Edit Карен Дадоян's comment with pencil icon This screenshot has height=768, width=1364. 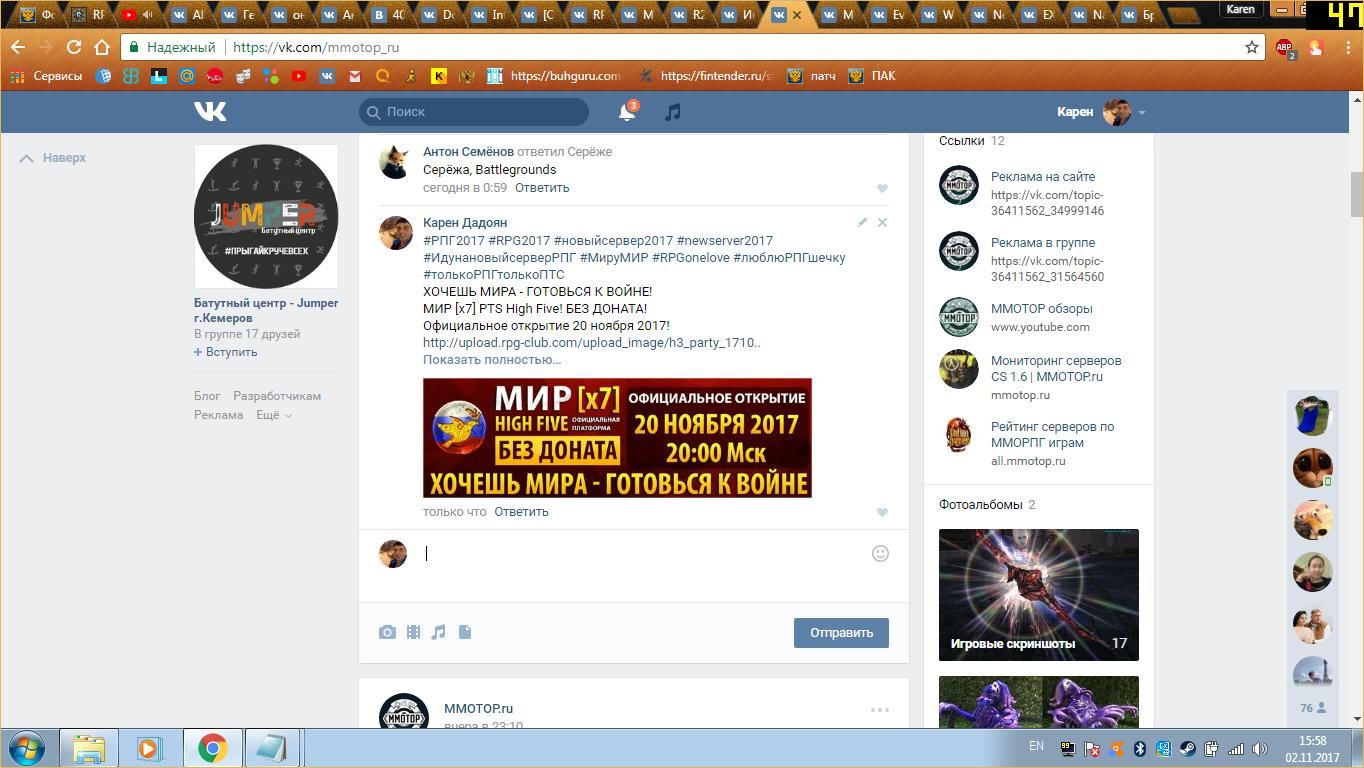[x=862, y=222]
